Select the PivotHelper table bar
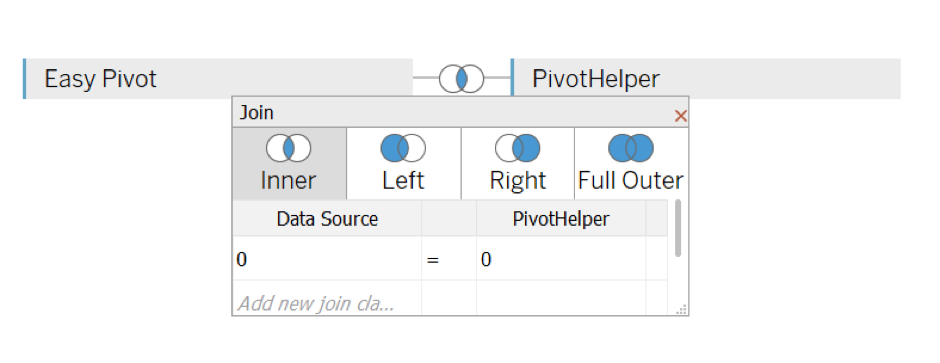 (706, 78)
